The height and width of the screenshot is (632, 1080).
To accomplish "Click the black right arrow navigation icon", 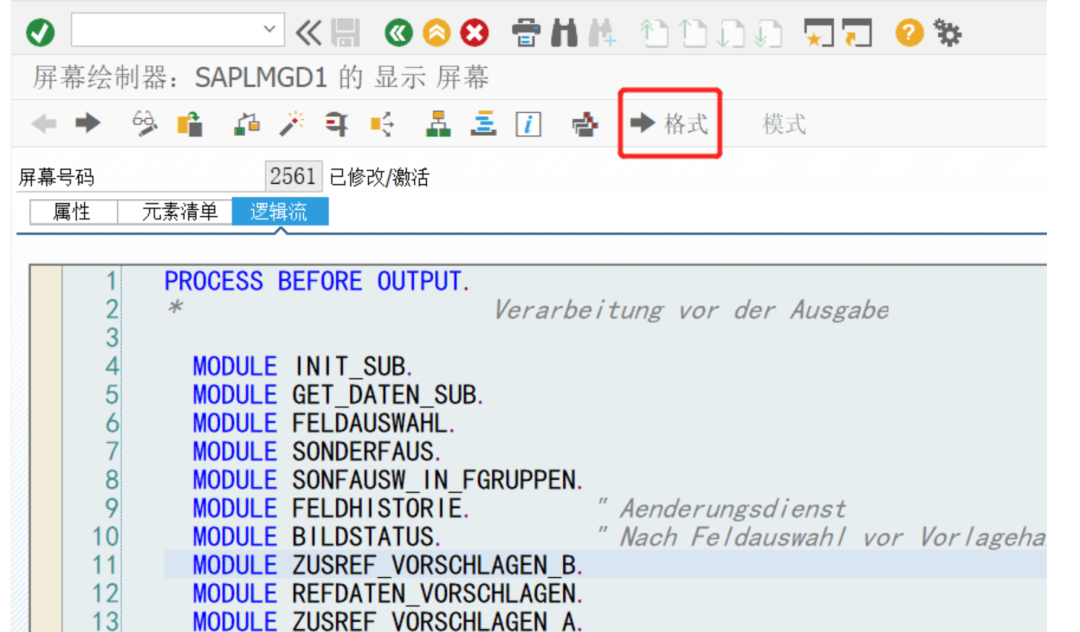I will pyautogui.click(x=87, y=123).
